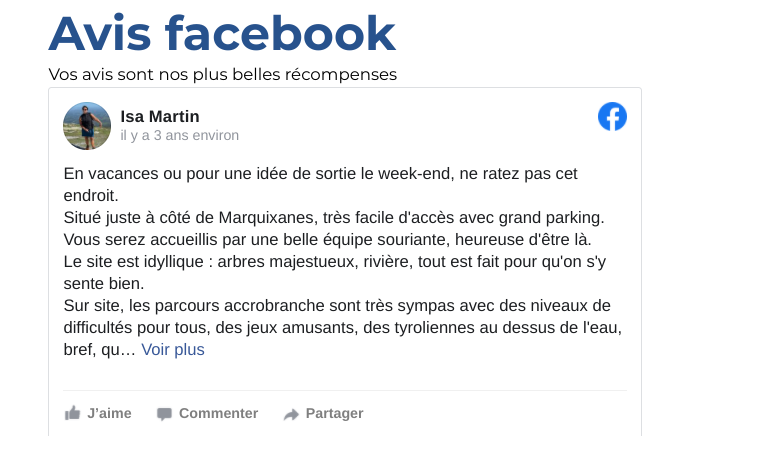Click the line mentioning 'tyroliennes au dessus de l'eau'
This screenshot has height=449, width=772.
point(343,327)
